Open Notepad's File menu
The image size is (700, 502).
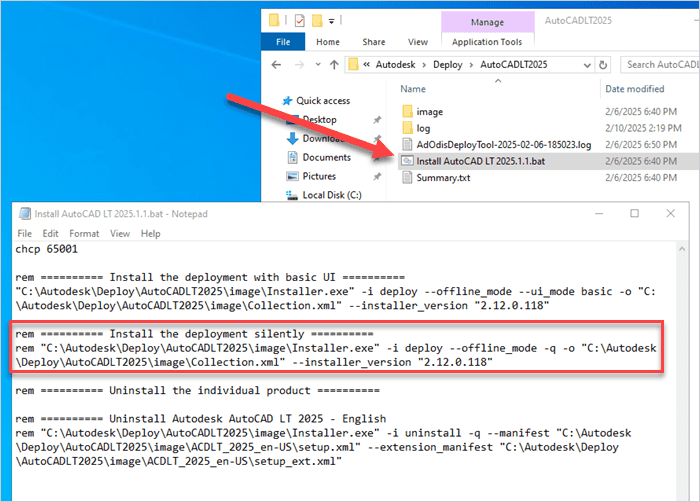pos(25,234)
